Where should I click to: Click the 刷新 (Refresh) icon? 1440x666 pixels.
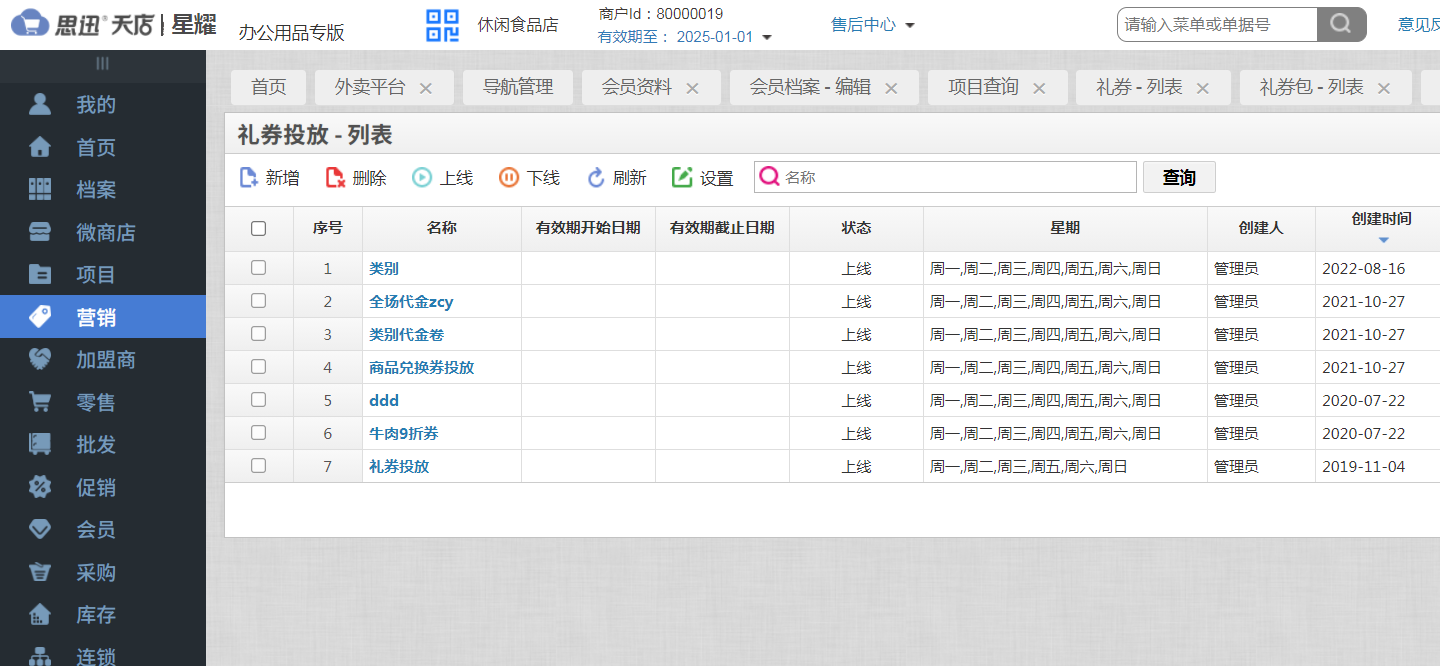pos(595,177)
